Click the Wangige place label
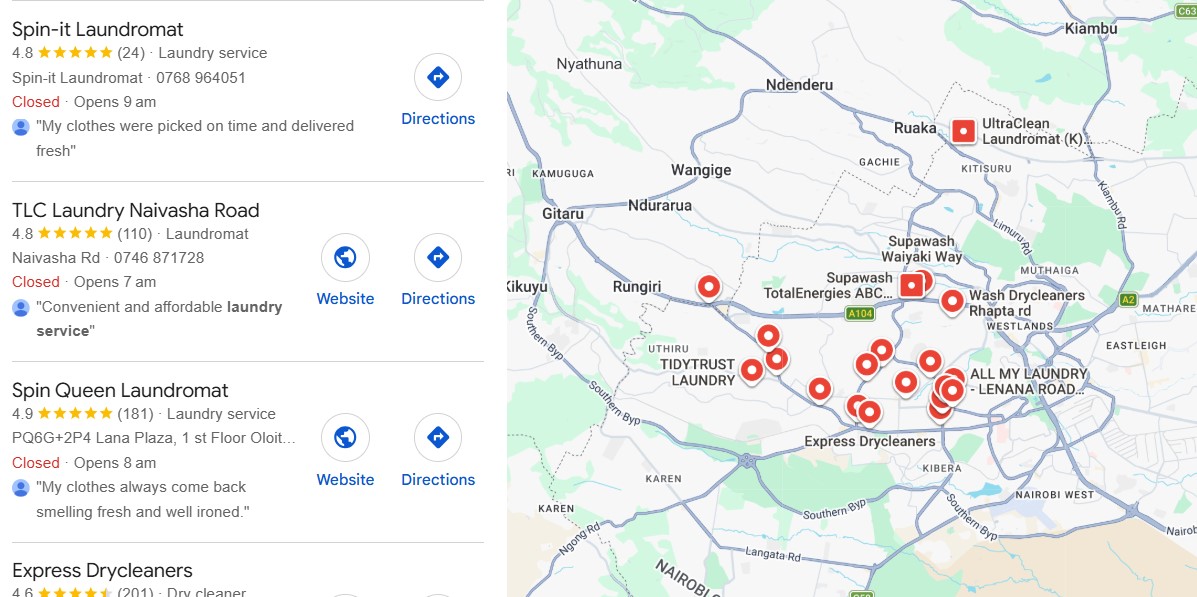1197x597 pixels. [x=701, y=170]
